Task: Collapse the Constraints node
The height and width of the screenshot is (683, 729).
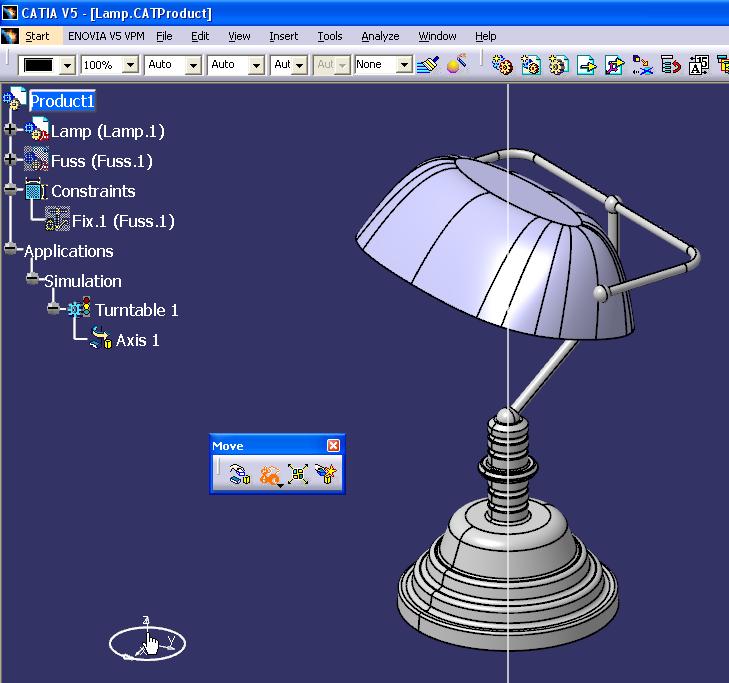Action: (x=10, y=190)
